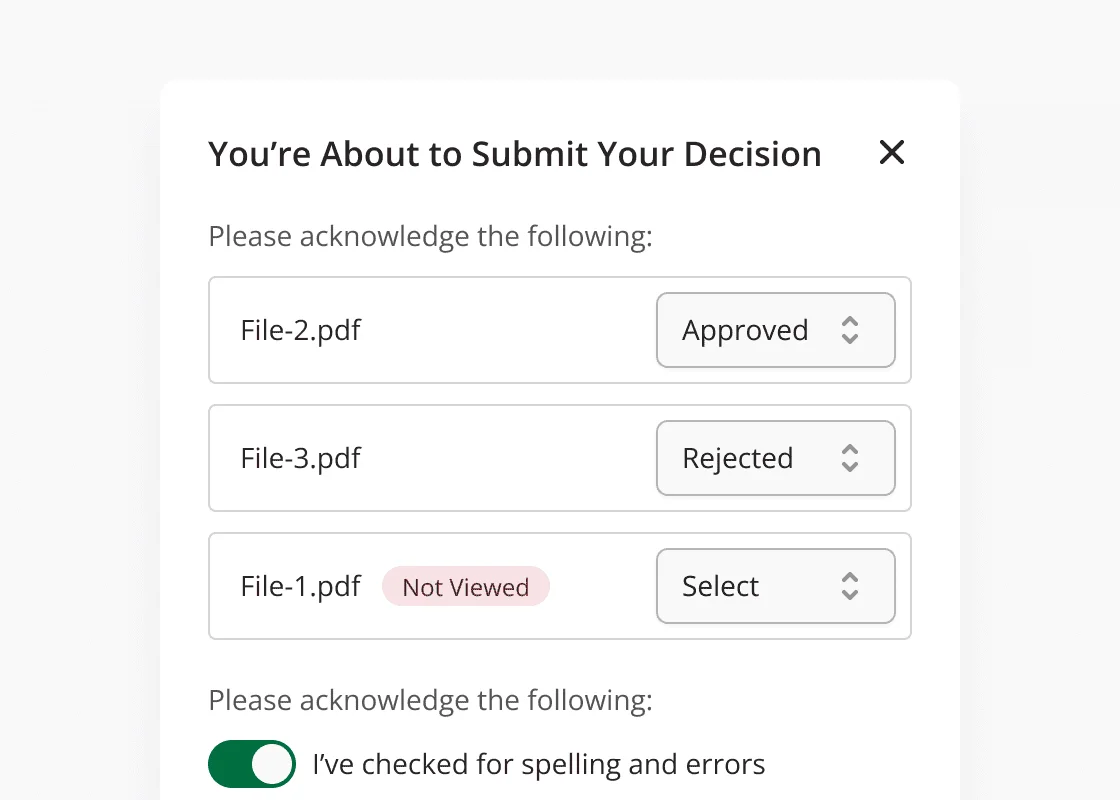Open the Approved dropdown for File-2.pdf
1120x800 pixels.
click(x=776, y=330)
